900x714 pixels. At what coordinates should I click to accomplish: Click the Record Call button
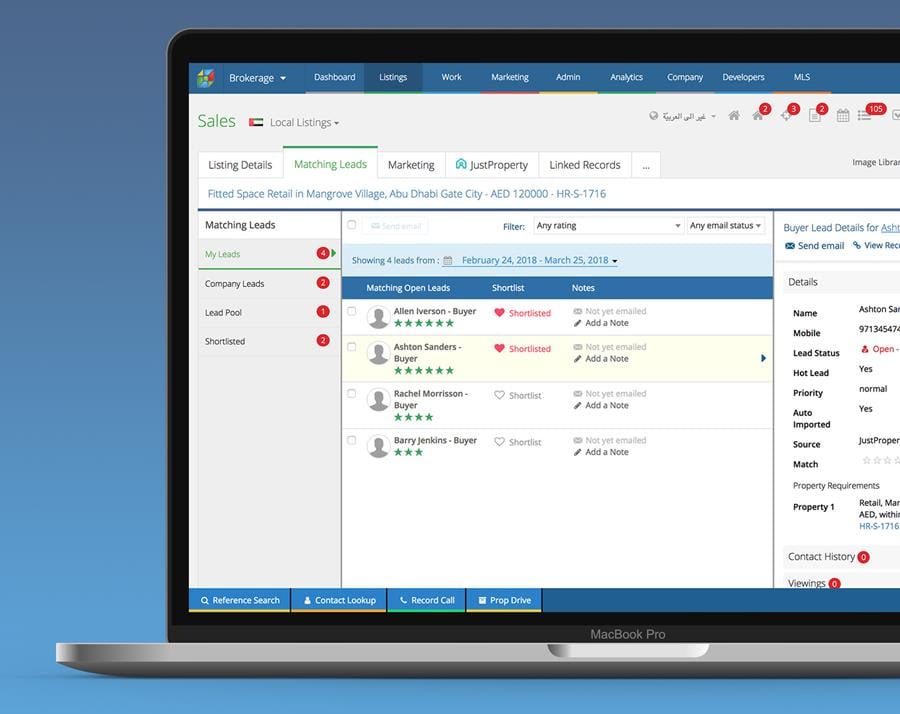coord(426,600)
